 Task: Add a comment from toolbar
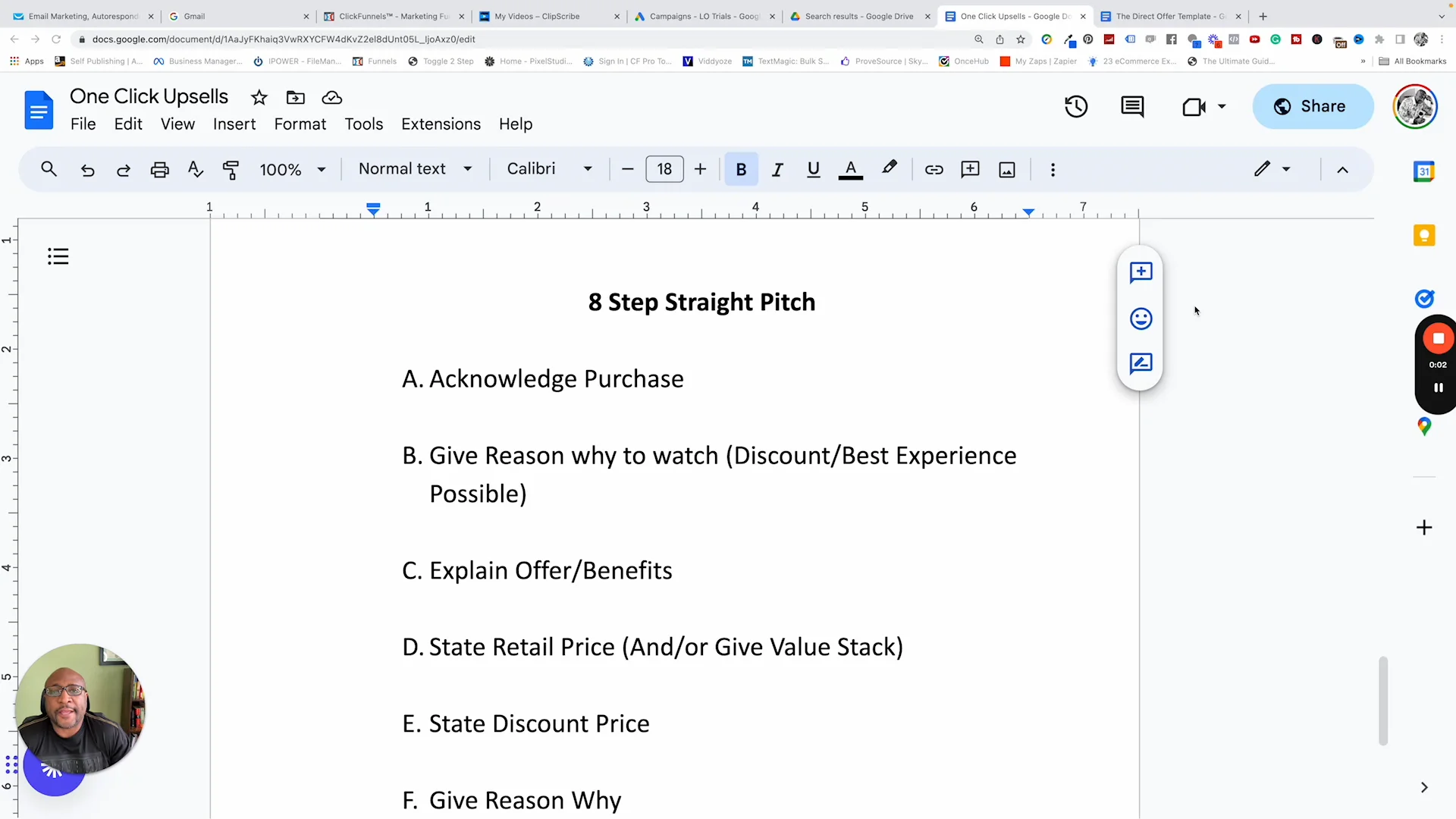(x=970, y=170)
